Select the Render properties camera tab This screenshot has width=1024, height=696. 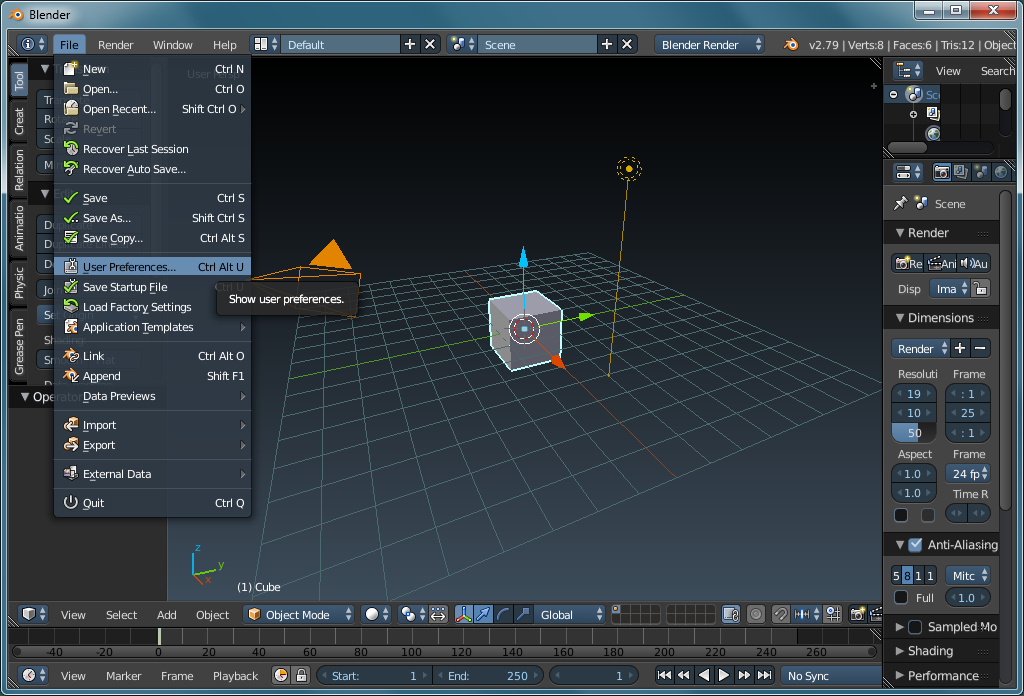point(942,172)
